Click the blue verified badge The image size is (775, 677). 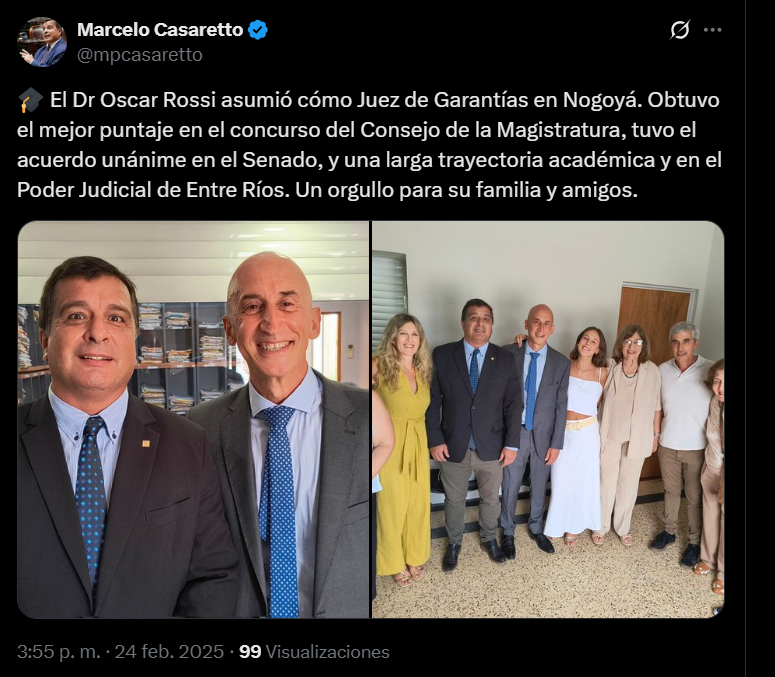[x=258, y=30]
